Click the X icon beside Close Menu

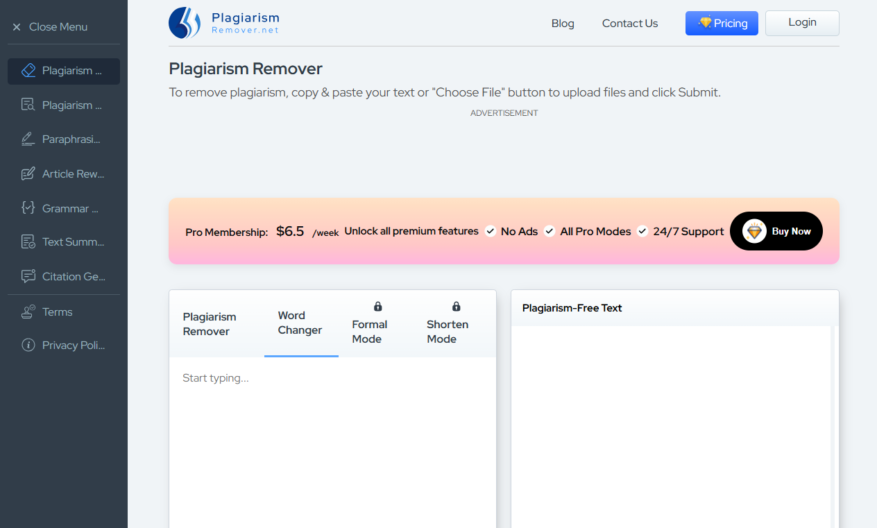(x=17, y=27)
